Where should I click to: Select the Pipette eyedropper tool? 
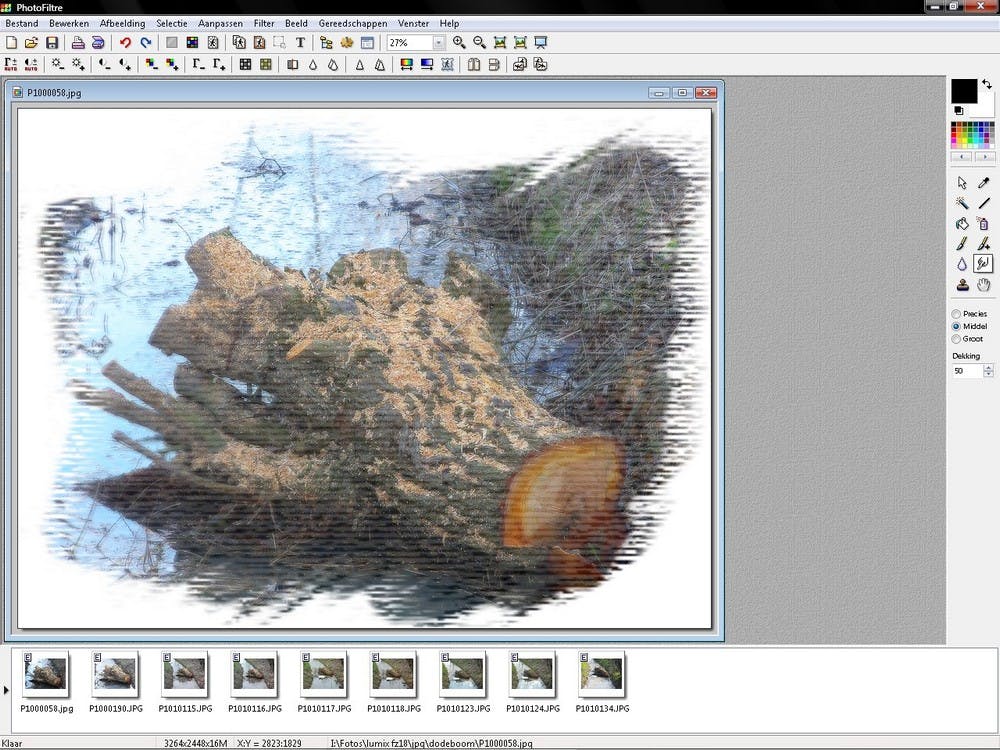point(983,183)
